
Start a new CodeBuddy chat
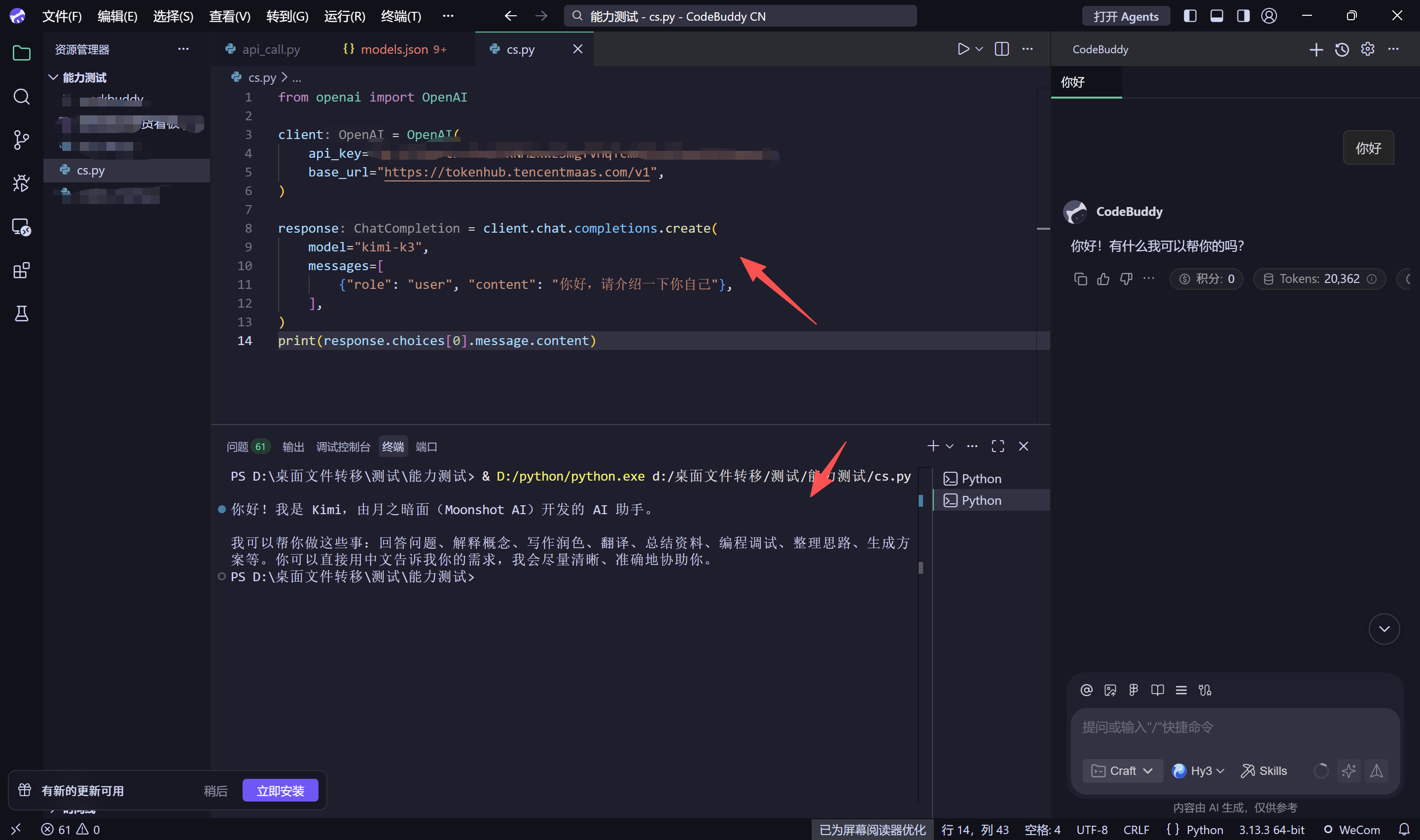[1316, 50]
